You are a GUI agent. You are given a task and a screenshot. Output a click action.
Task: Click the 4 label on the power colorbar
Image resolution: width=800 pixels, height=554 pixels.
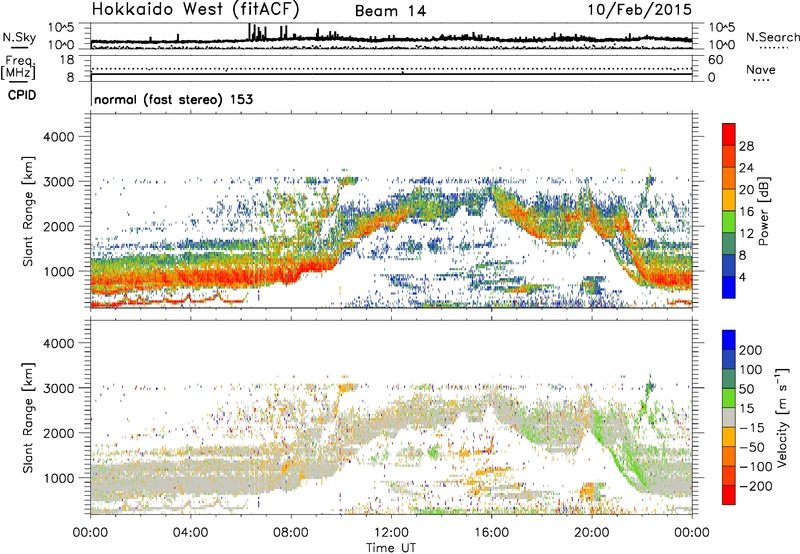(x=743, y=278)
